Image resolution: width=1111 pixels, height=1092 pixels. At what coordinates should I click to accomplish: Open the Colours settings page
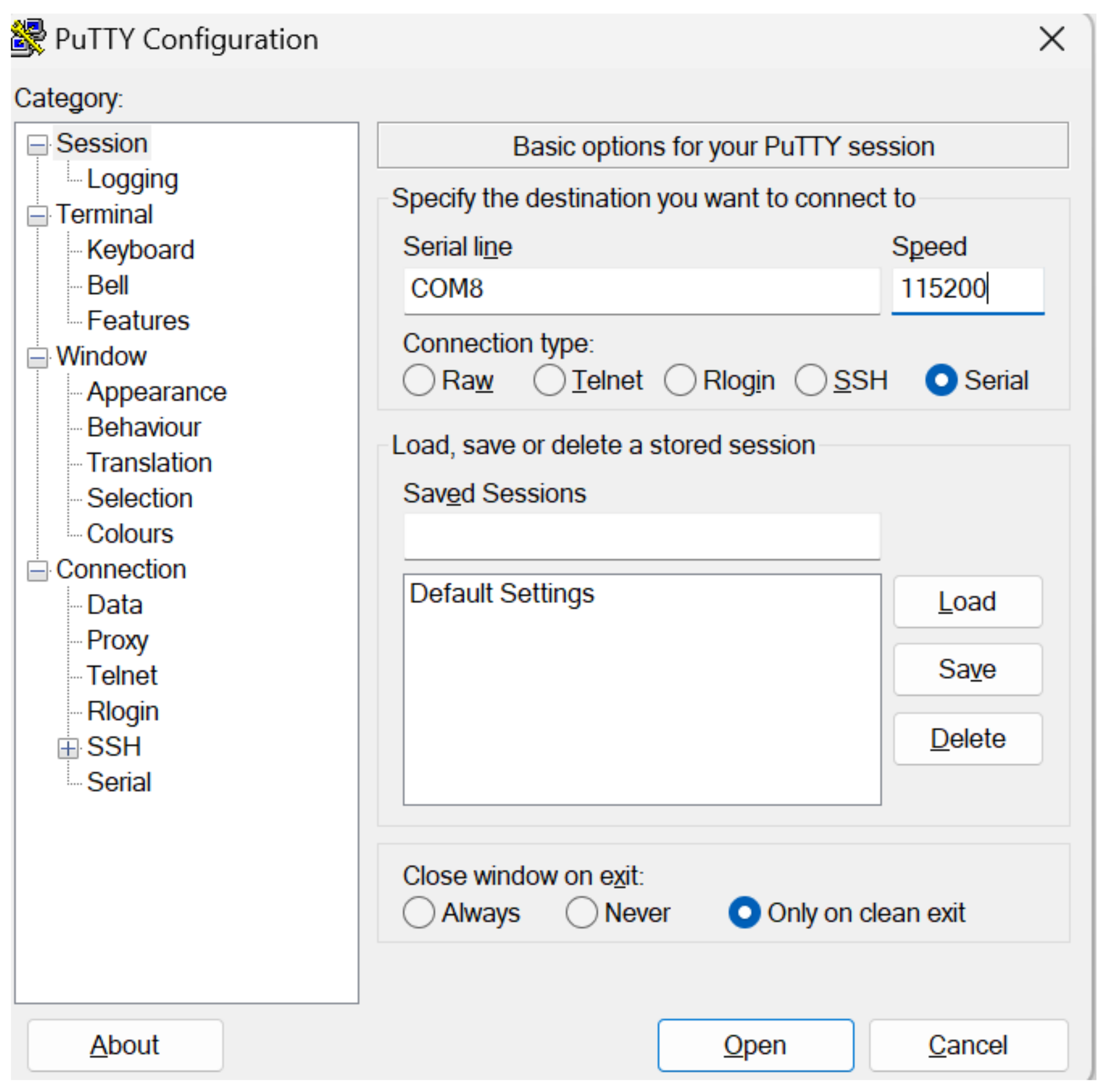click(130, 533)
